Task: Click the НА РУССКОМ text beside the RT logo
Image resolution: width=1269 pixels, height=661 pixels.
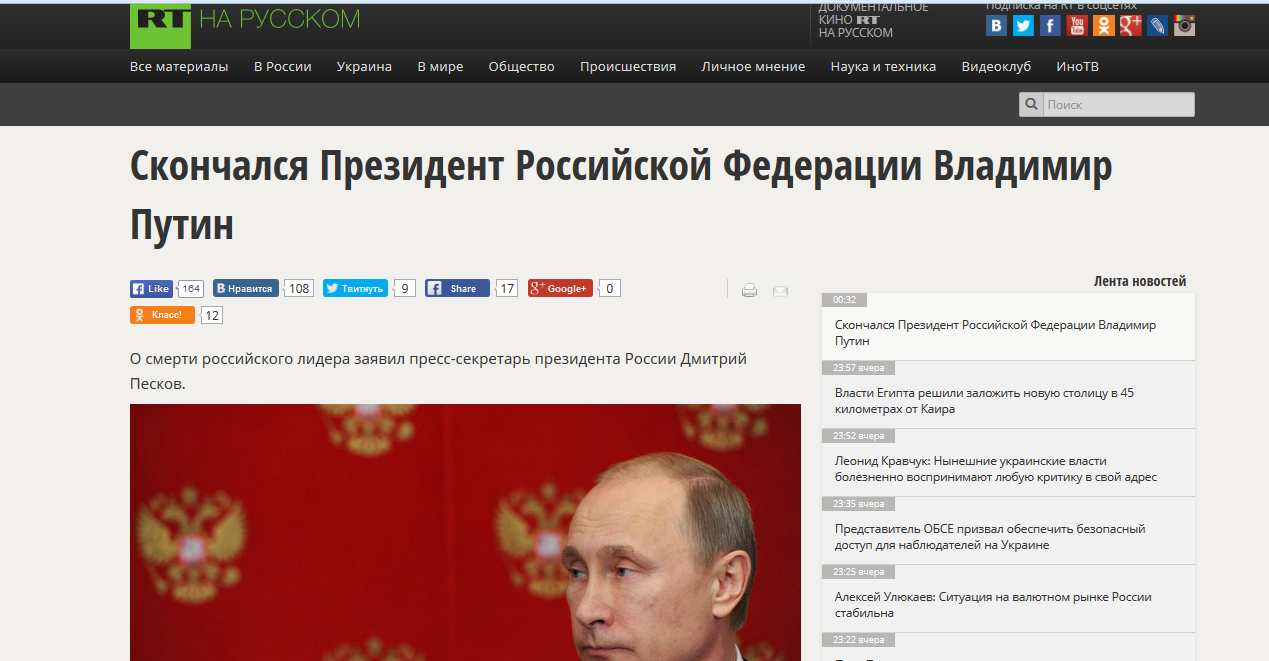Action: 279,19
